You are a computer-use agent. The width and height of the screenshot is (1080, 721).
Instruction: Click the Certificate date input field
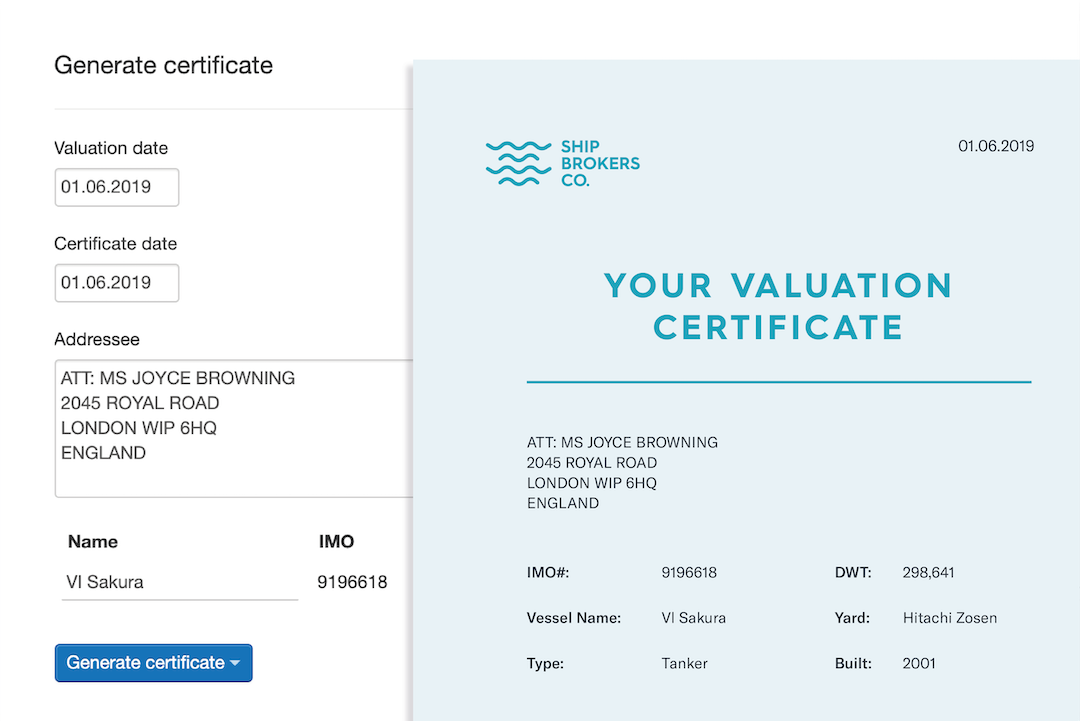point(116,283)
